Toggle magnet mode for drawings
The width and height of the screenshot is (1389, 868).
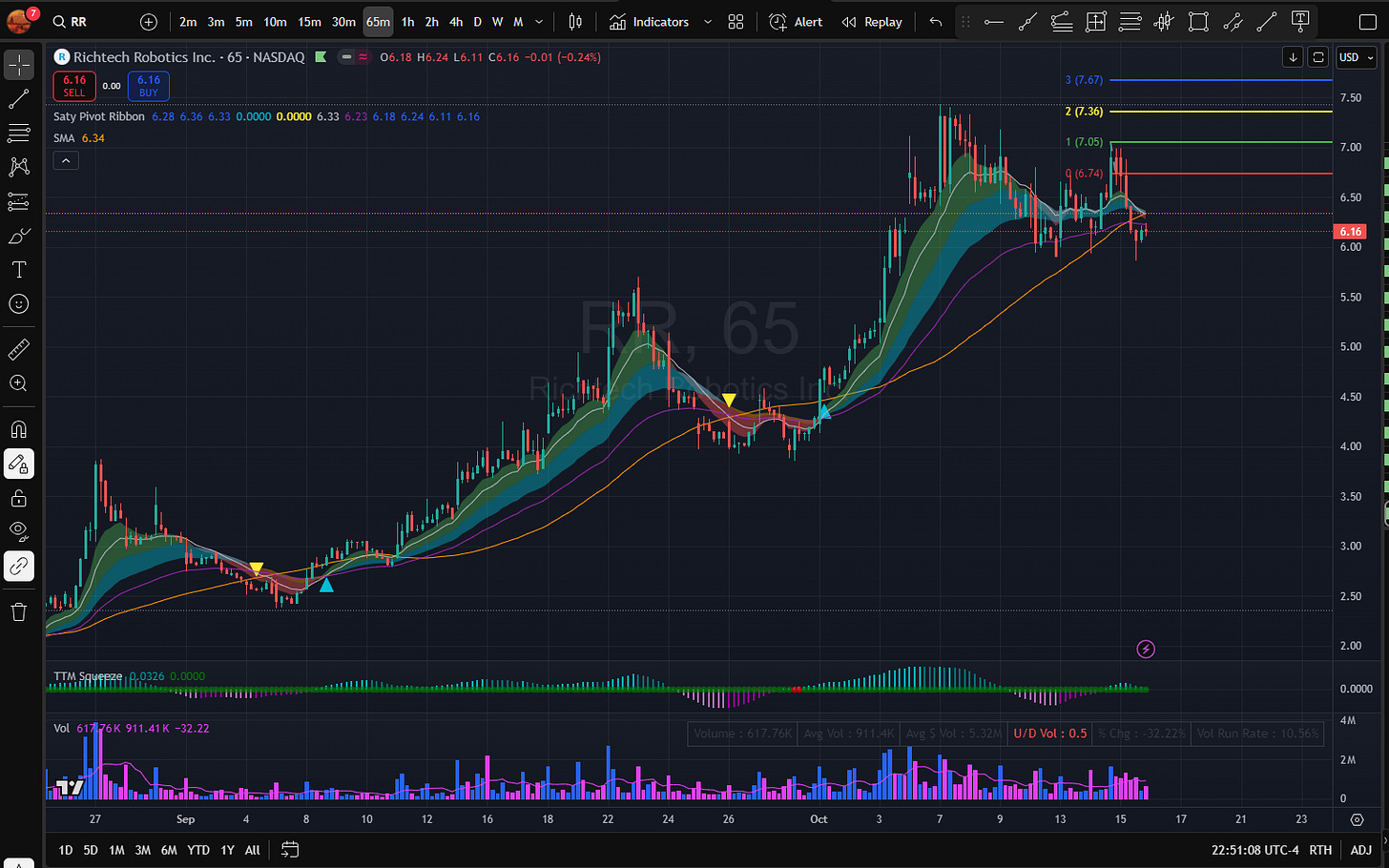coord(18,429)
